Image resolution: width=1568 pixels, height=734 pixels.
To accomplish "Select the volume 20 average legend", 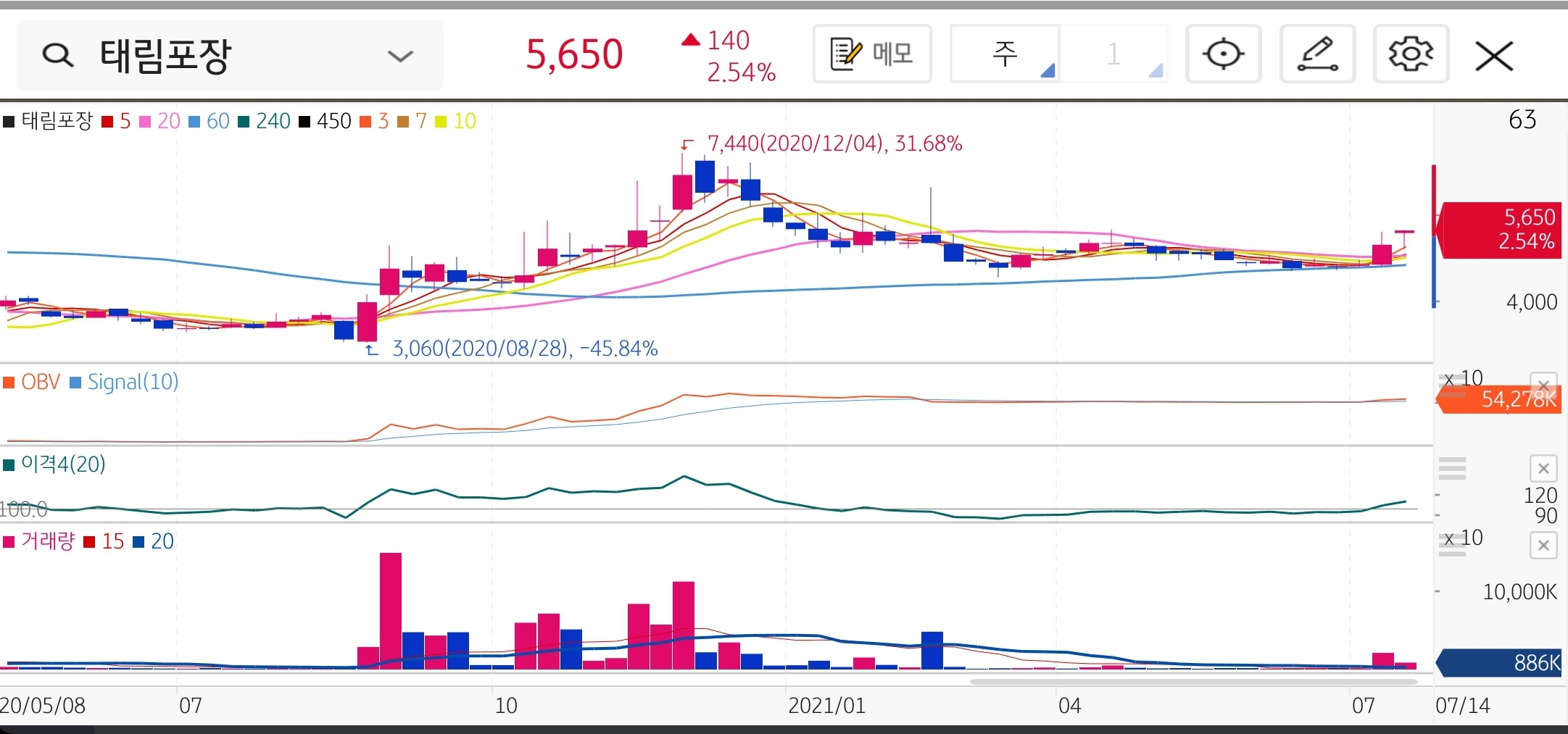I will (x=153, y=541).
